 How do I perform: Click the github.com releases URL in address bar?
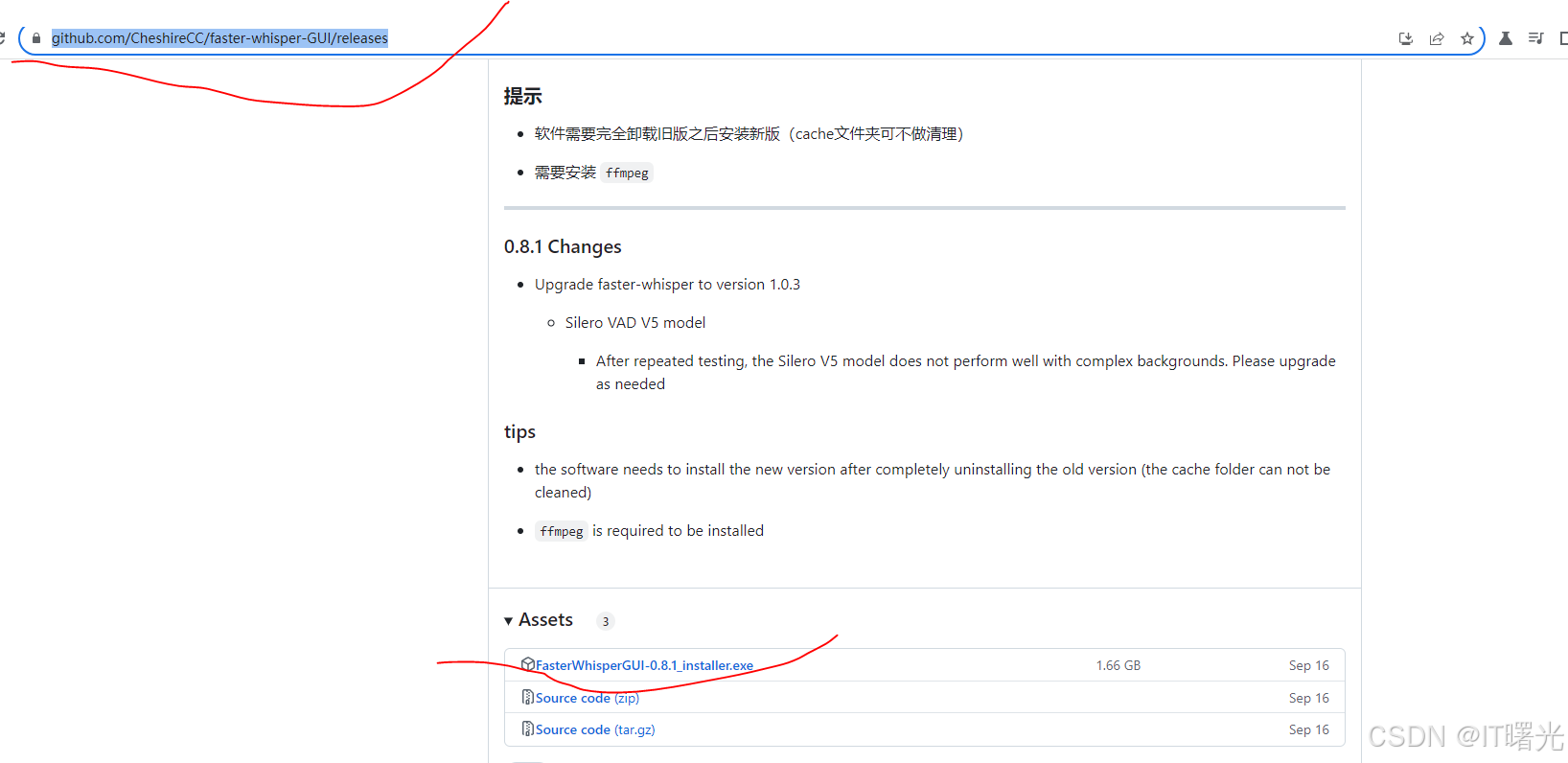click(219, 38)
